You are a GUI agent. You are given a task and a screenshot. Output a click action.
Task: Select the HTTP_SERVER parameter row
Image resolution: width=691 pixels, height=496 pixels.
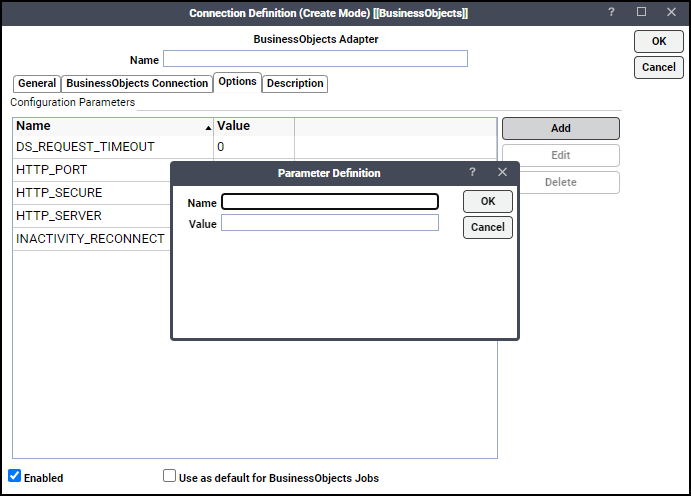(92, 216)
